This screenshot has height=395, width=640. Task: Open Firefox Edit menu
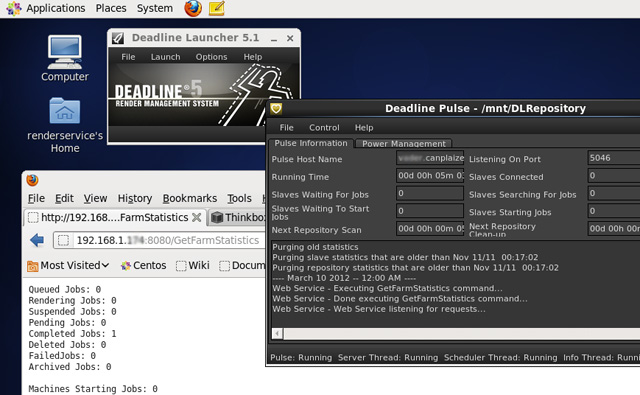point(64,198)
